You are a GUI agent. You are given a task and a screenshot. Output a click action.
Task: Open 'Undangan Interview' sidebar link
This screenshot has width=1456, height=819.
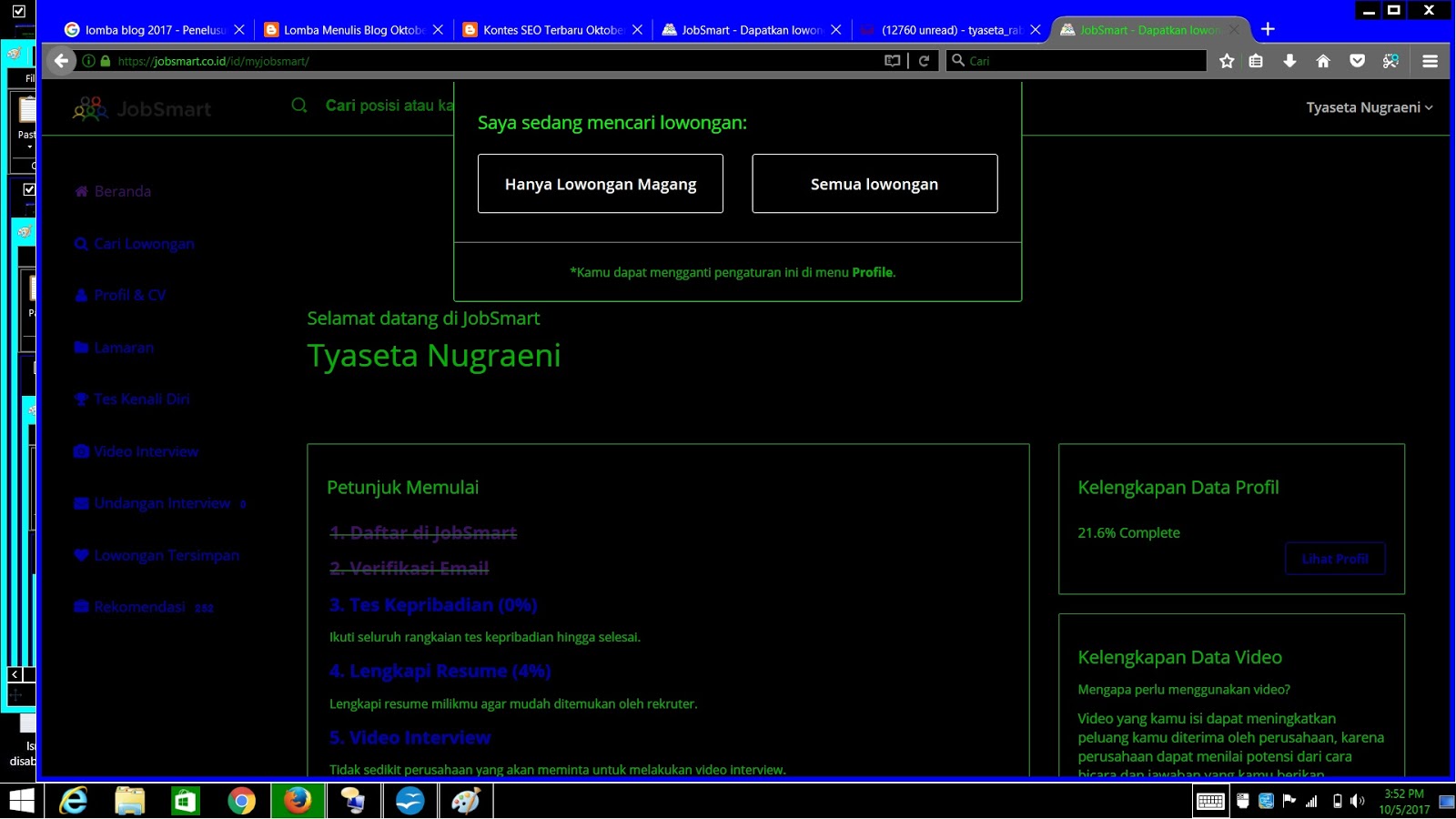(162, 503)
